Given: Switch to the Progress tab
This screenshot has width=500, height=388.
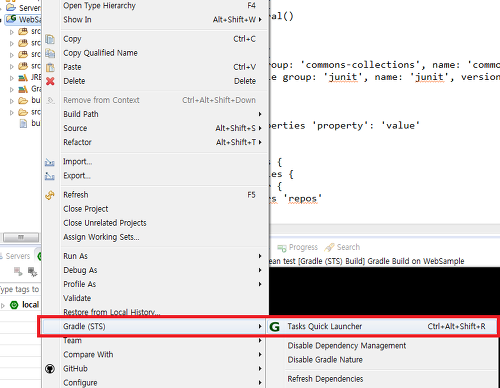Looking at the screenshot, I should [298, 247].
